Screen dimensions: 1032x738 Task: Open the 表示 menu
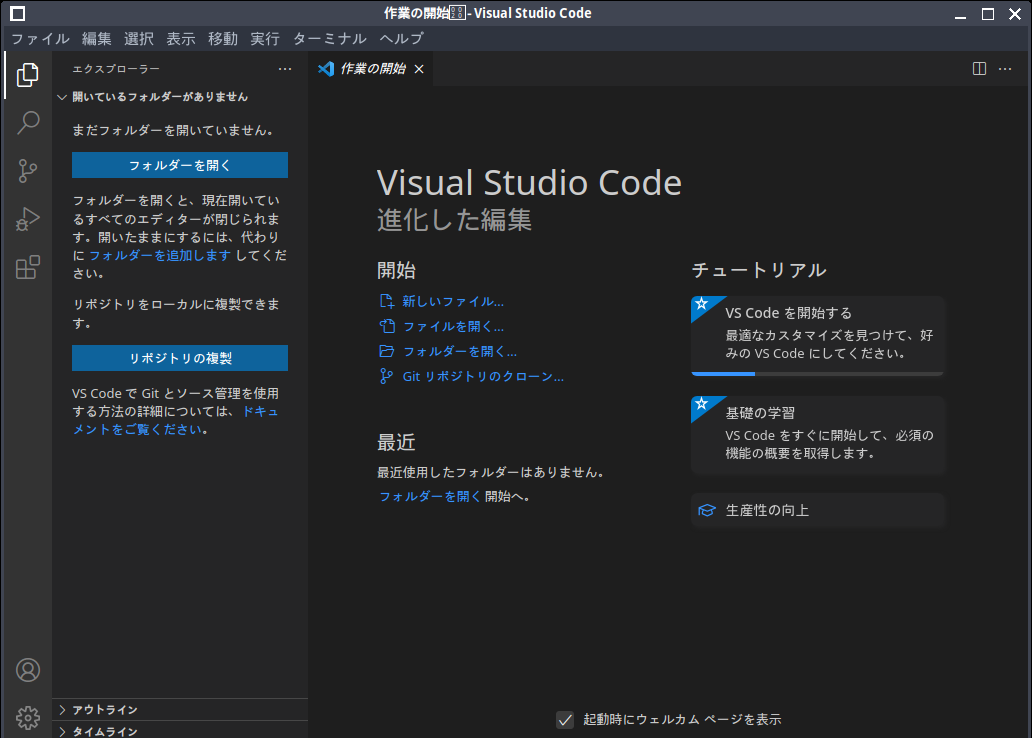coord(181,39)
